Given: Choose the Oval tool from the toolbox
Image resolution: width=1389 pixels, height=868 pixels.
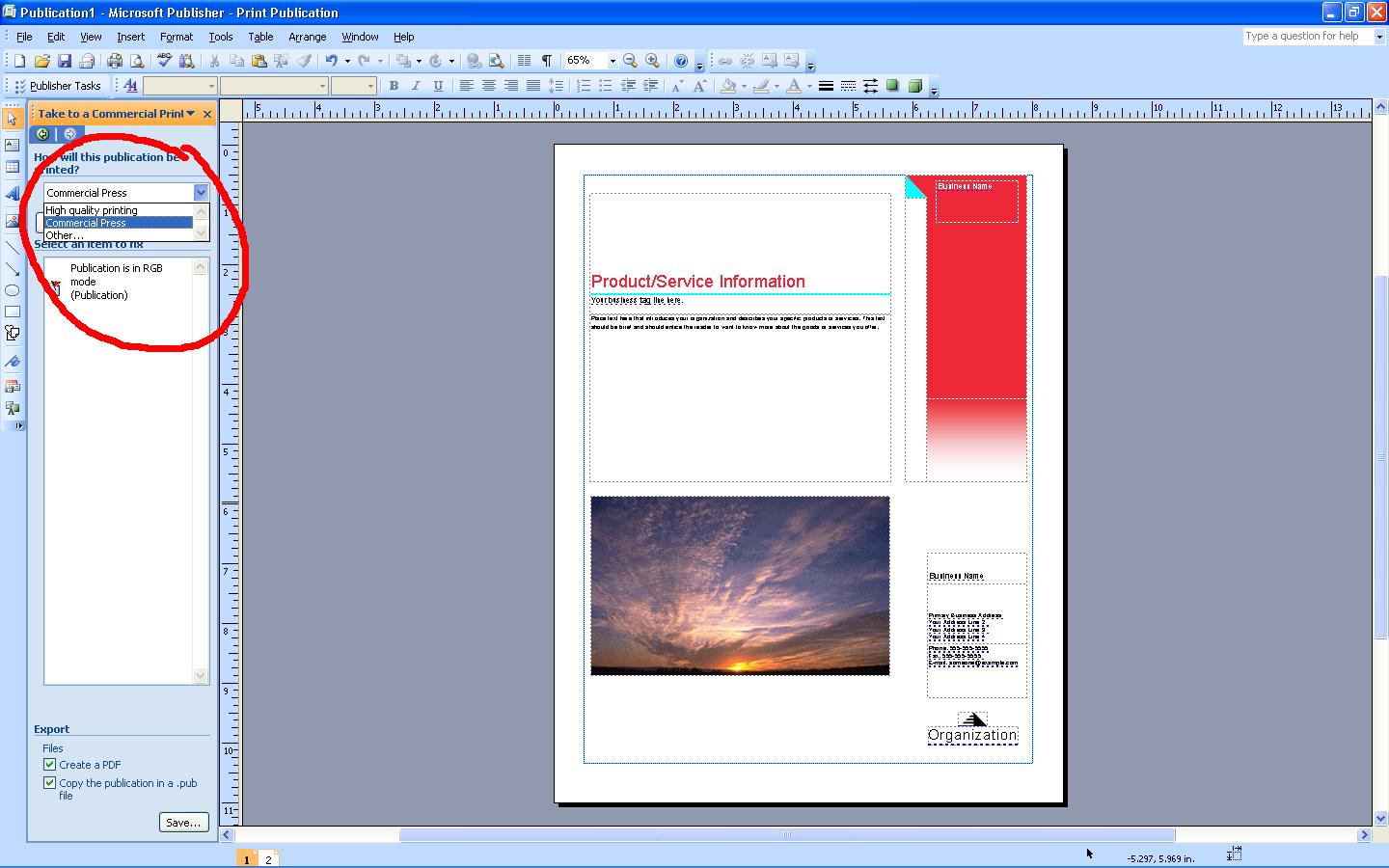Looking at the screenshot, I should coord(13,290).
